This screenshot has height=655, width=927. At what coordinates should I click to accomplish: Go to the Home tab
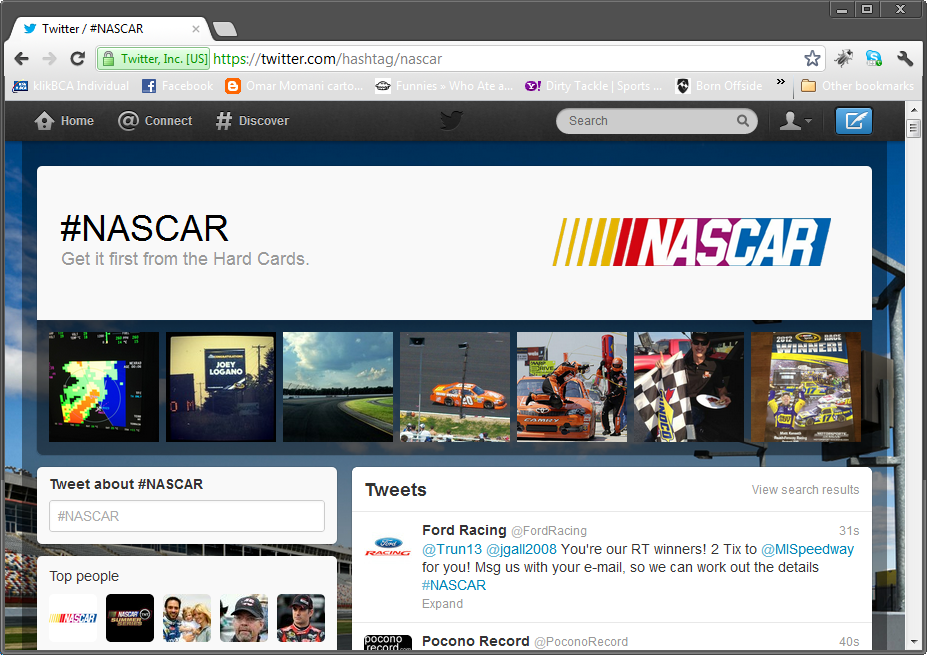[64, 121]
